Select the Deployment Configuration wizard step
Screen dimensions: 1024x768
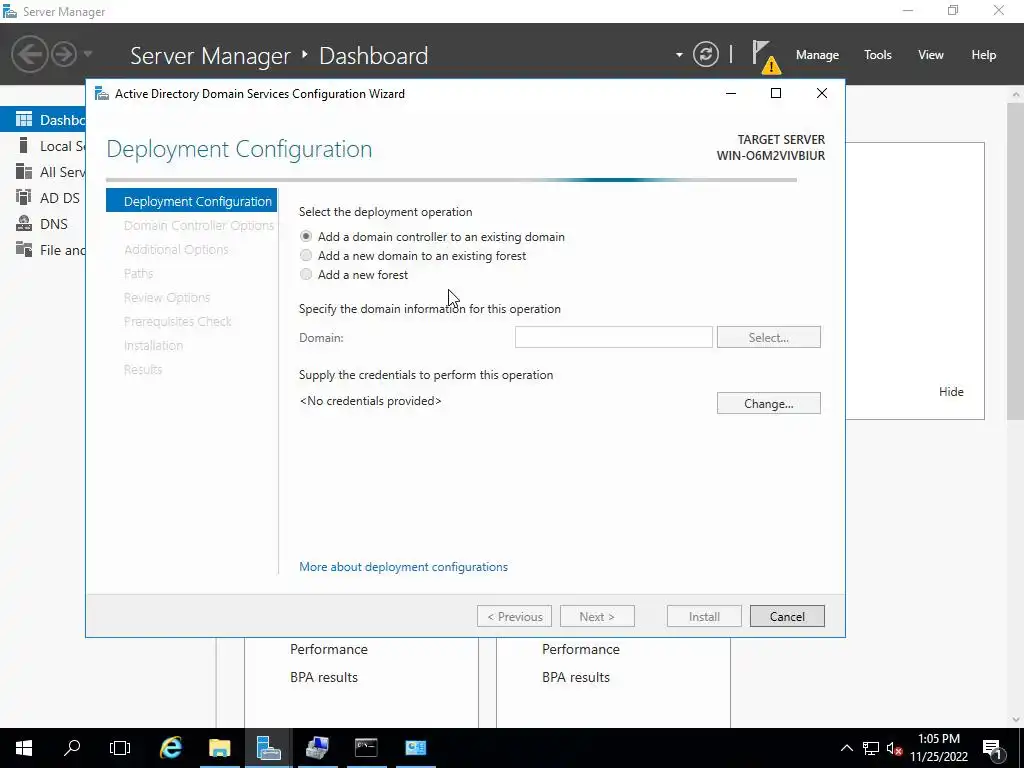tap(191, 201)
